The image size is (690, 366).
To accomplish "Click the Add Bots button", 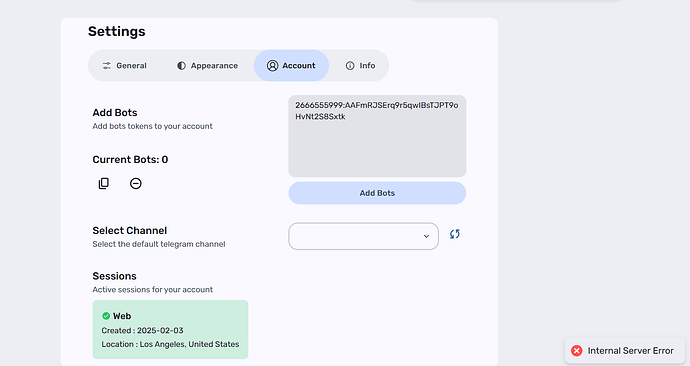I will (x=377, y=193).
